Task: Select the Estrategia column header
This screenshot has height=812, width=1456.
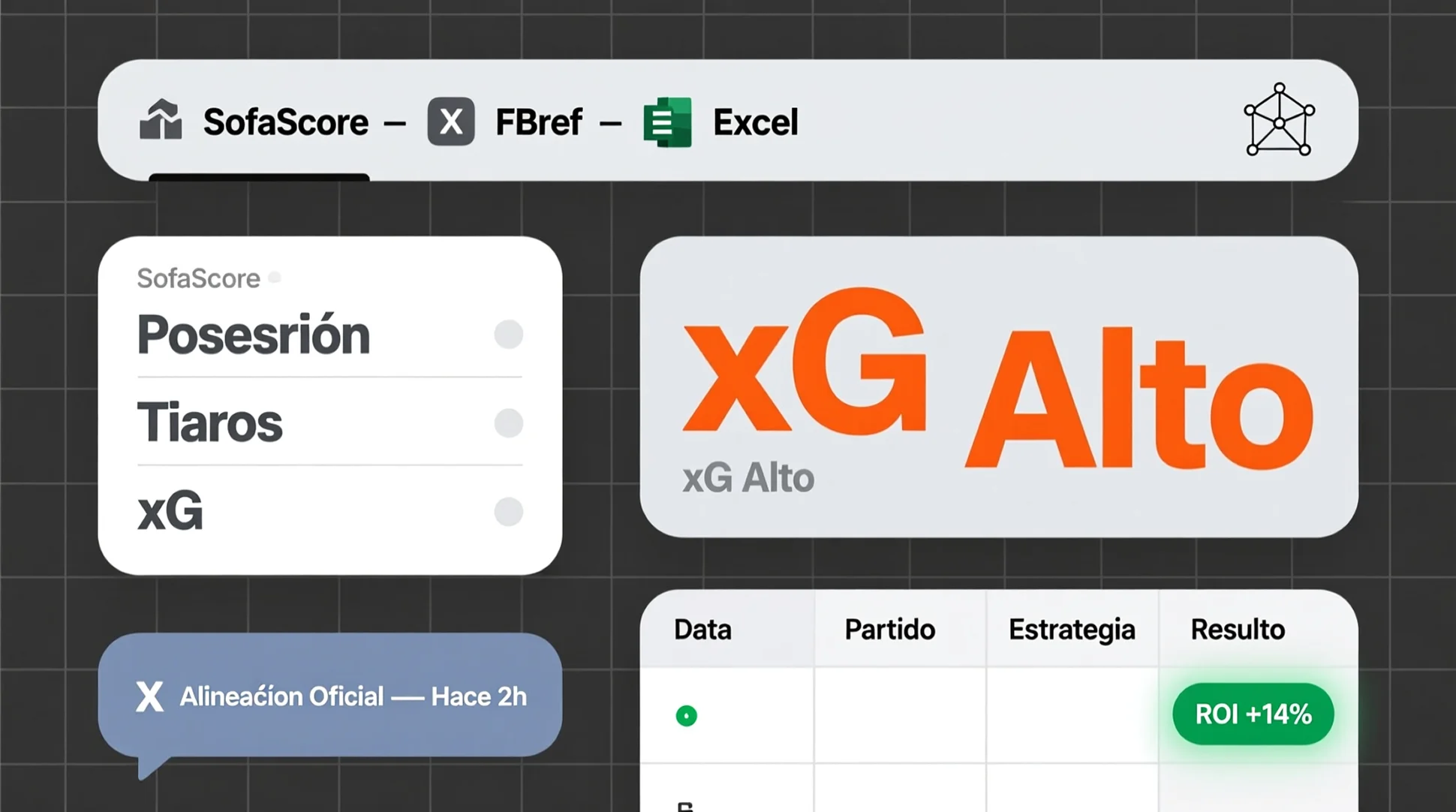Action: coord(1072,629)
